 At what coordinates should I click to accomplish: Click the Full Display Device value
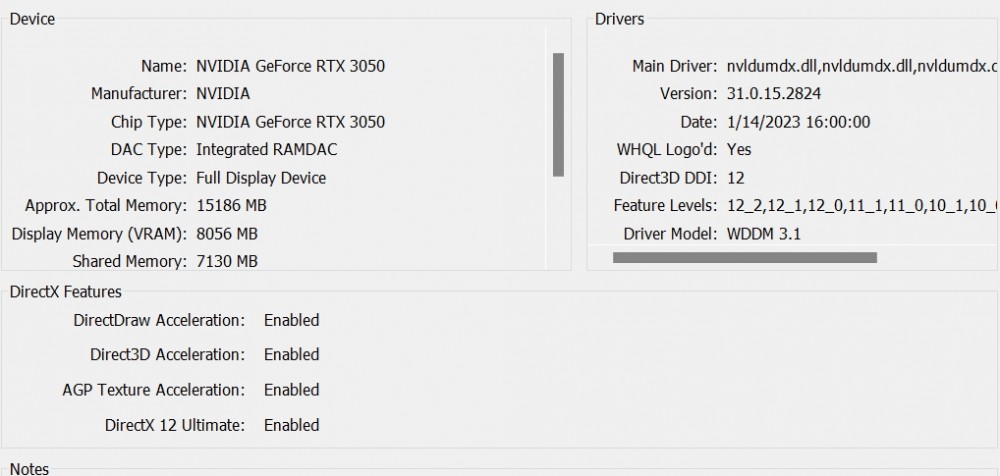261,178
